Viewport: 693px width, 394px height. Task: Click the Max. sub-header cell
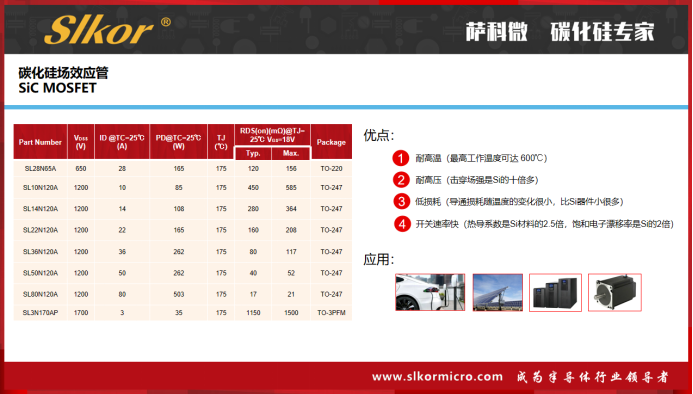(x=291, y=153)
